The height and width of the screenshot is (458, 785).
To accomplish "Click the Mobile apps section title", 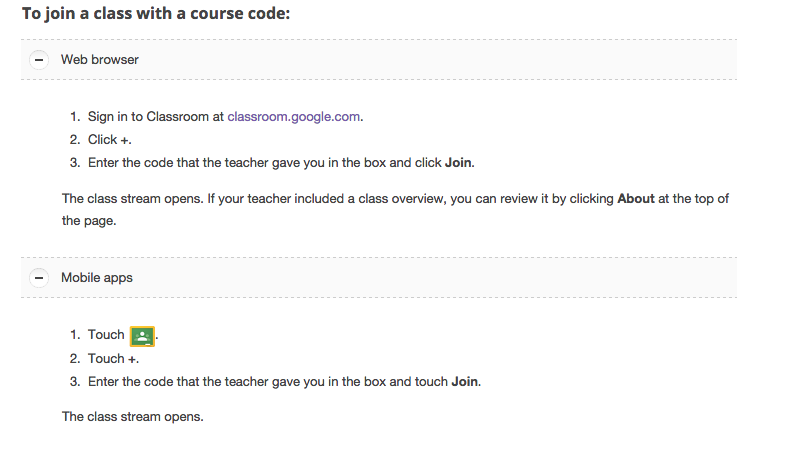I will pyautogui.click(x=97, y=278).
